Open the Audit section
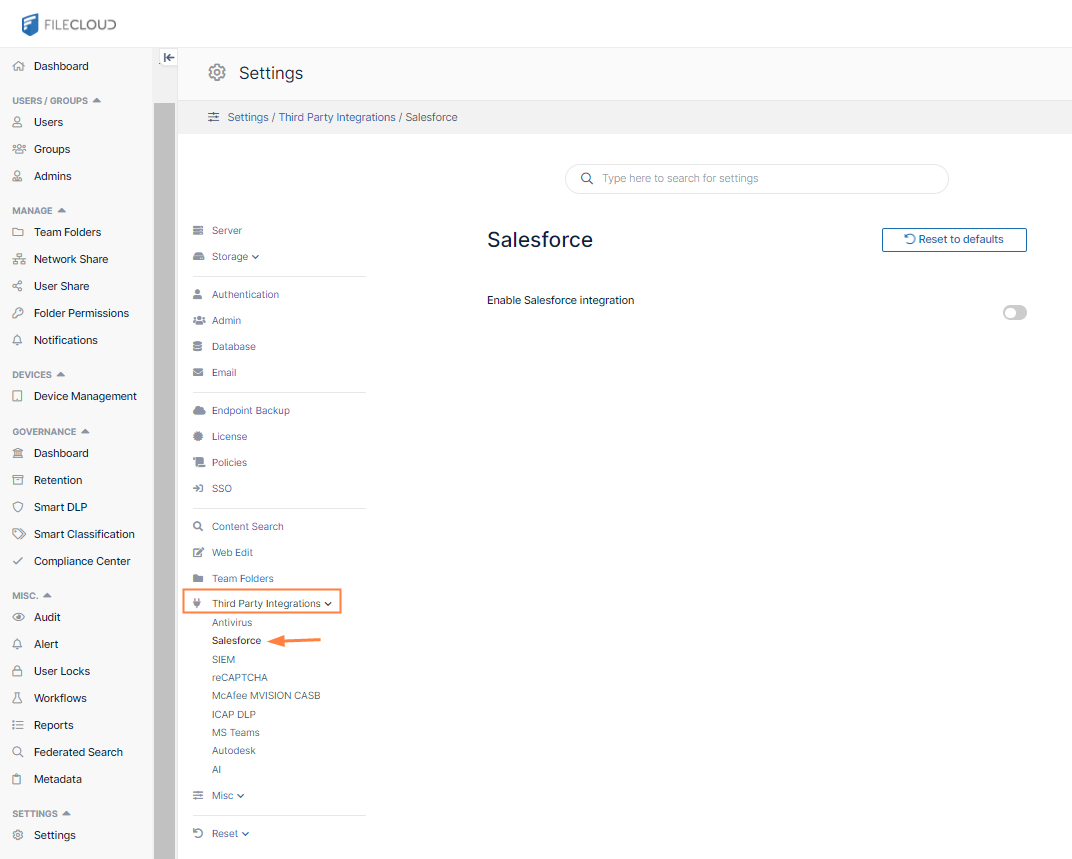1072x859 pixels. [x=47, y=617]
